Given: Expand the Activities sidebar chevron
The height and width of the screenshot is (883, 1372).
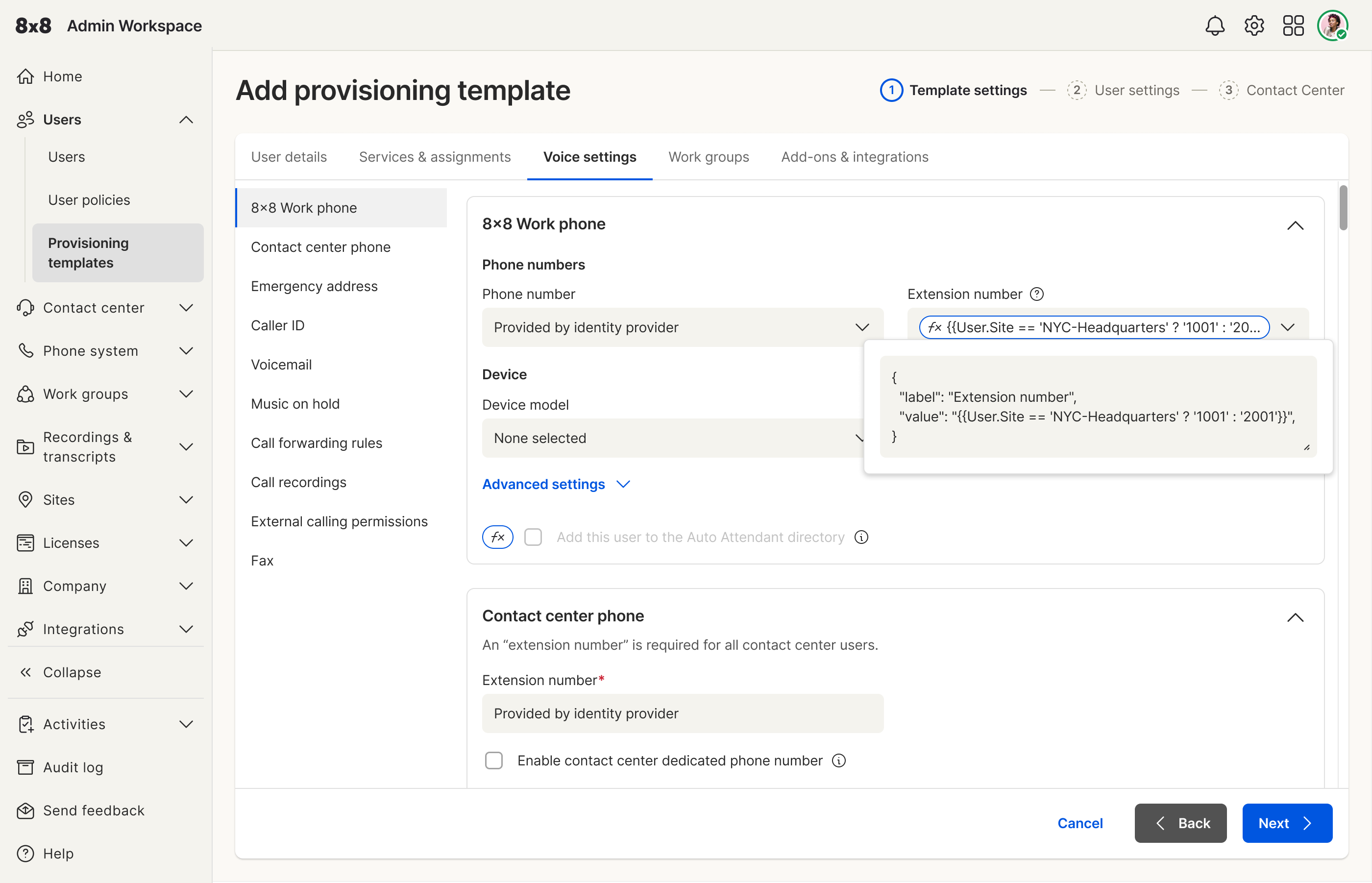Looking at the screenshot, I should coord(186,724).
